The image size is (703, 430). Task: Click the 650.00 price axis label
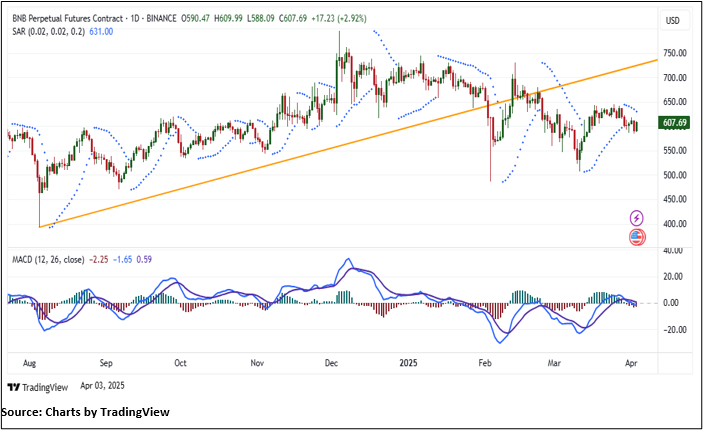(675, 102)
